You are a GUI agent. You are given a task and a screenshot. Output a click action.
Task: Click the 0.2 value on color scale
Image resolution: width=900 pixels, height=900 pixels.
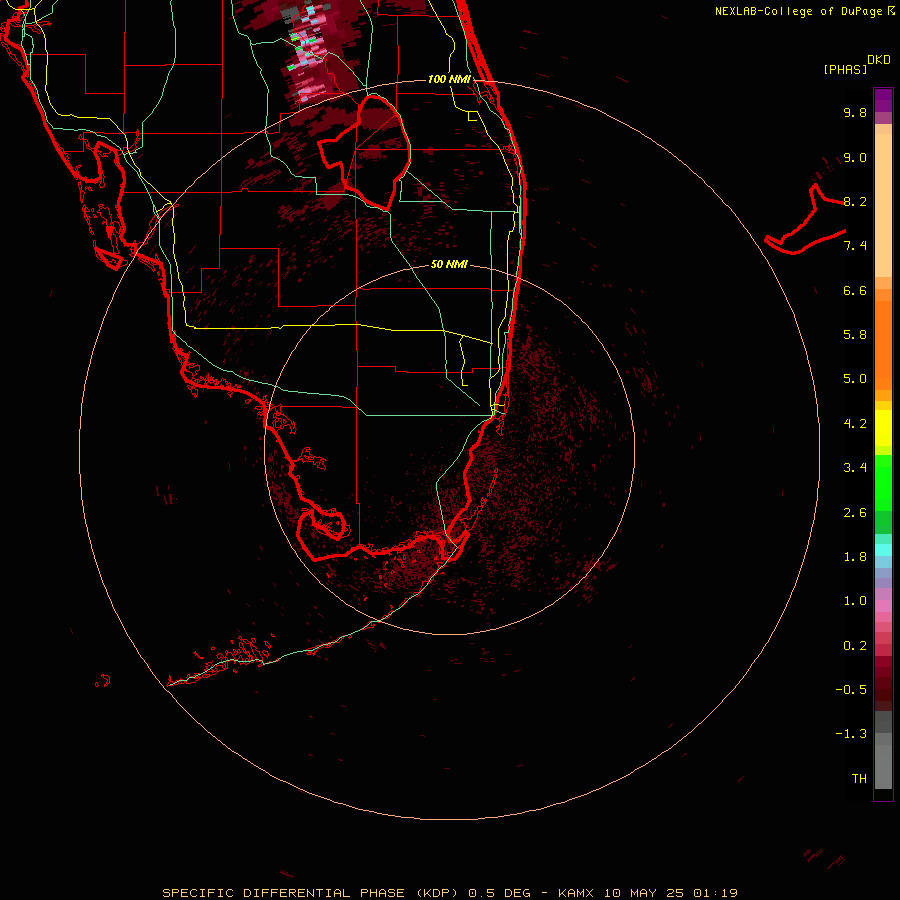[855, 646]
